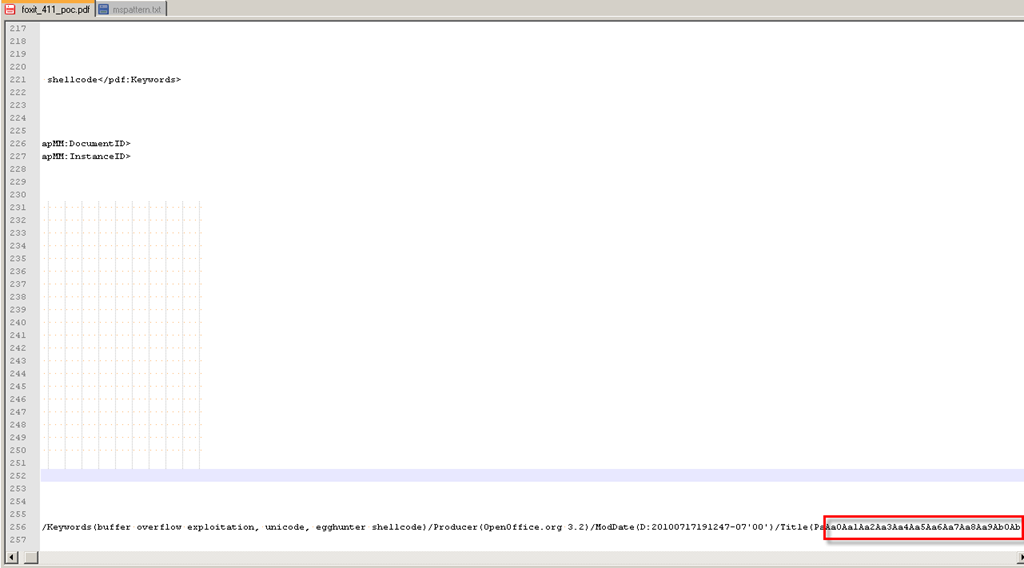
Task: Click the /Keywords(buffer overflow exploitation text
Action: [x=150, y=527]
